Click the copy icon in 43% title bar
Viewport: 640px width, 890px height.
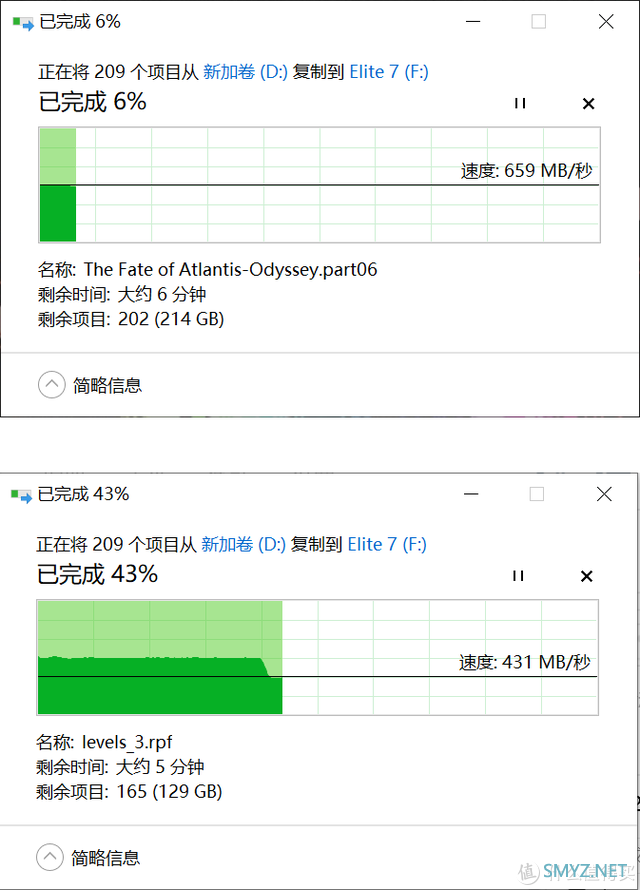22,496
